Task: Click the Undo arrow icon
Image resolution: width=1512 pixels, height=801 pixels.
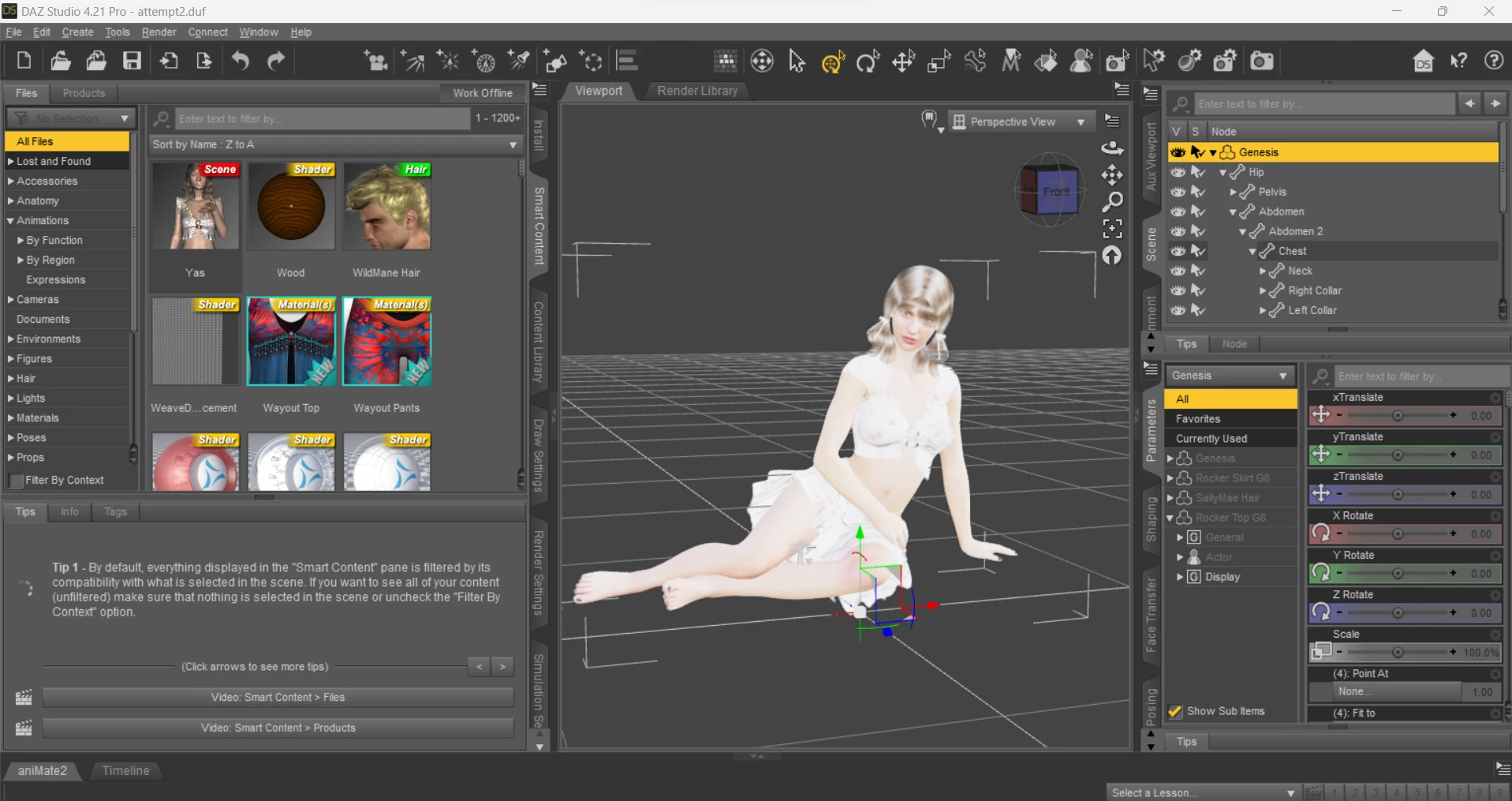Action: coord(241,61)
